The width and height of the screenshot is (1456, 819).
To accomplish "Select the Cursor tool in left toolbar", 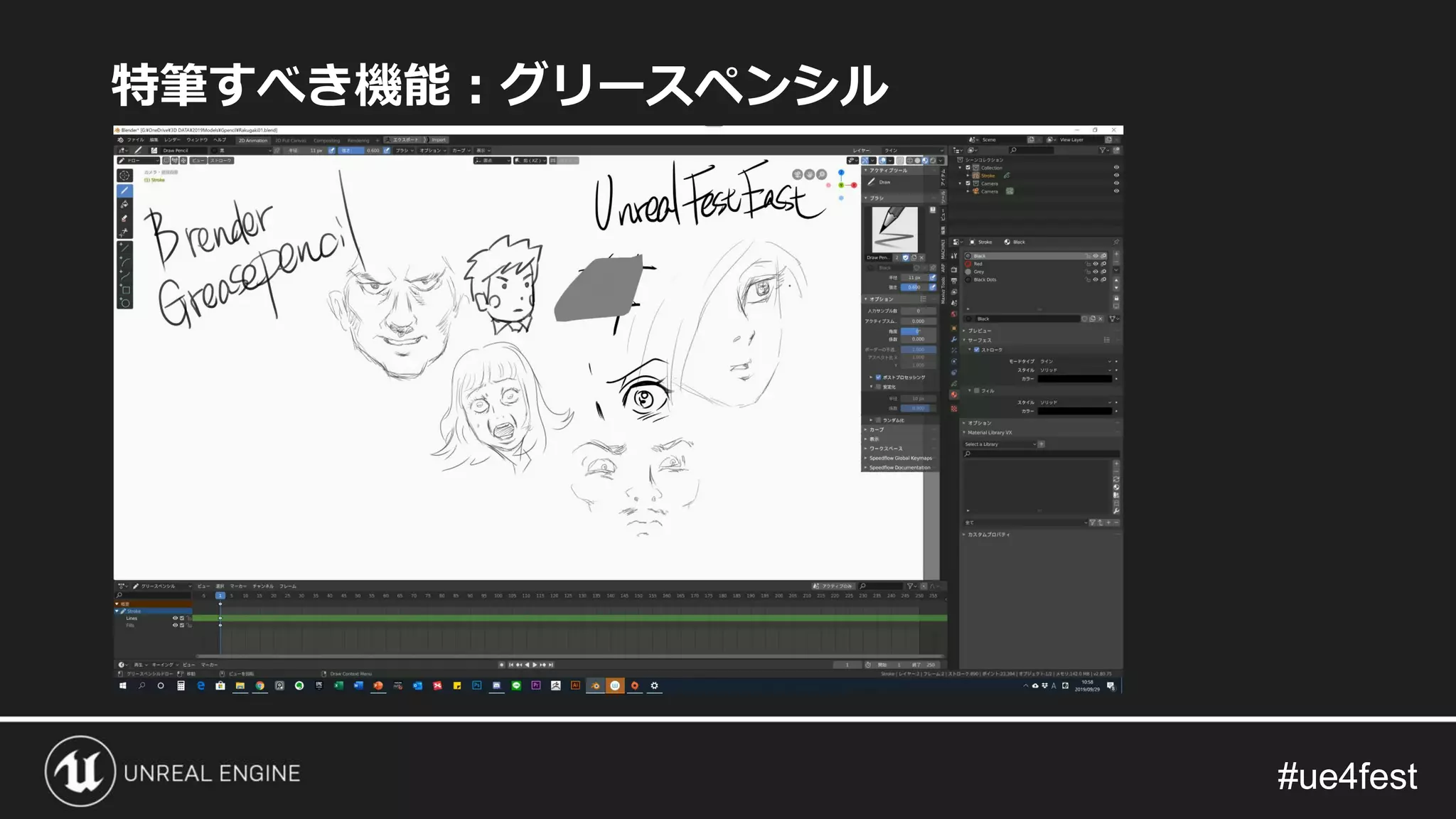I will click(x=124, y=175).
